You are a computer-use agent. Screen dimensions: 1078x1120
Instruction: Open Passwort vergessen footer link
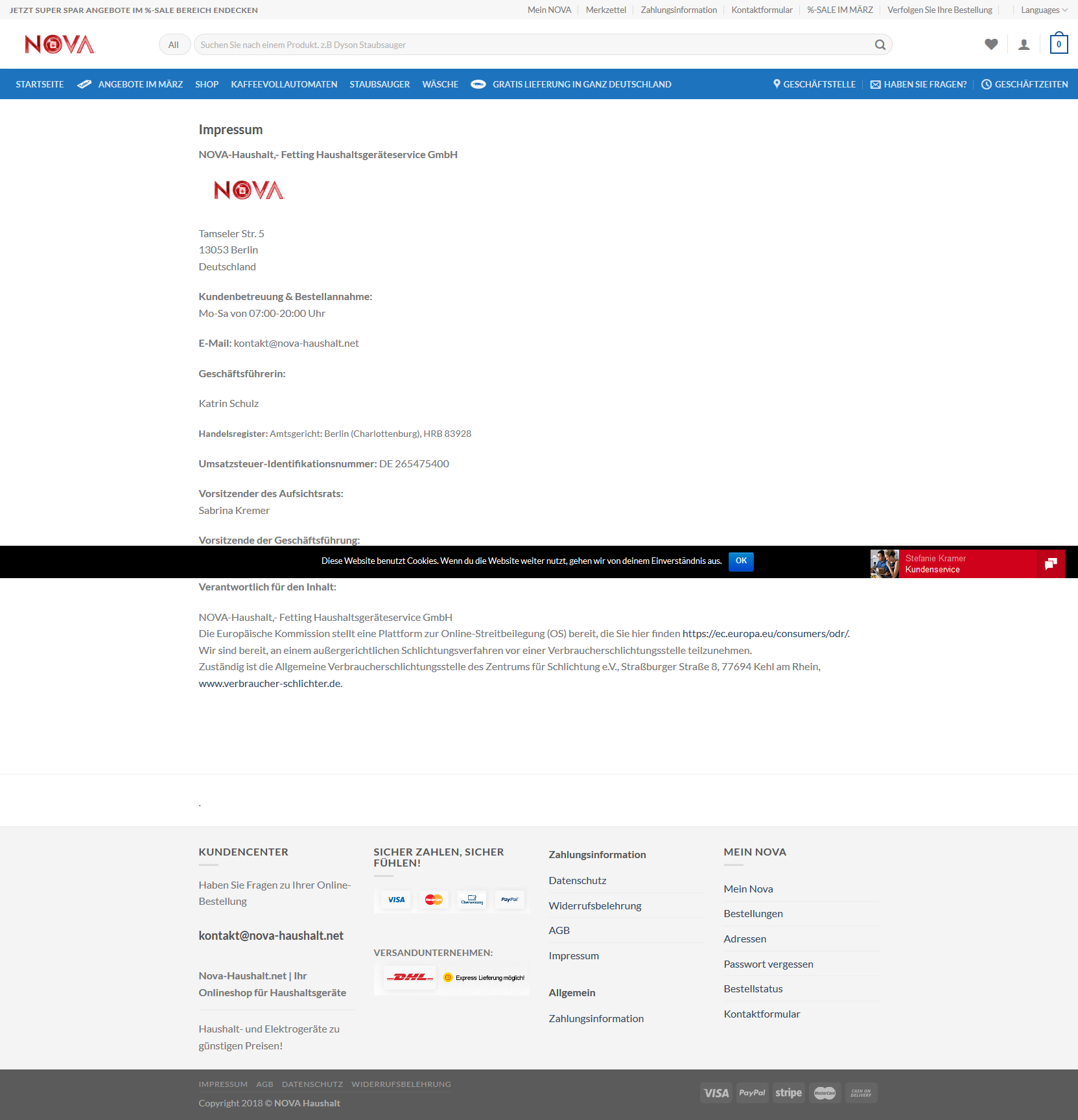(x=768, y=964)
